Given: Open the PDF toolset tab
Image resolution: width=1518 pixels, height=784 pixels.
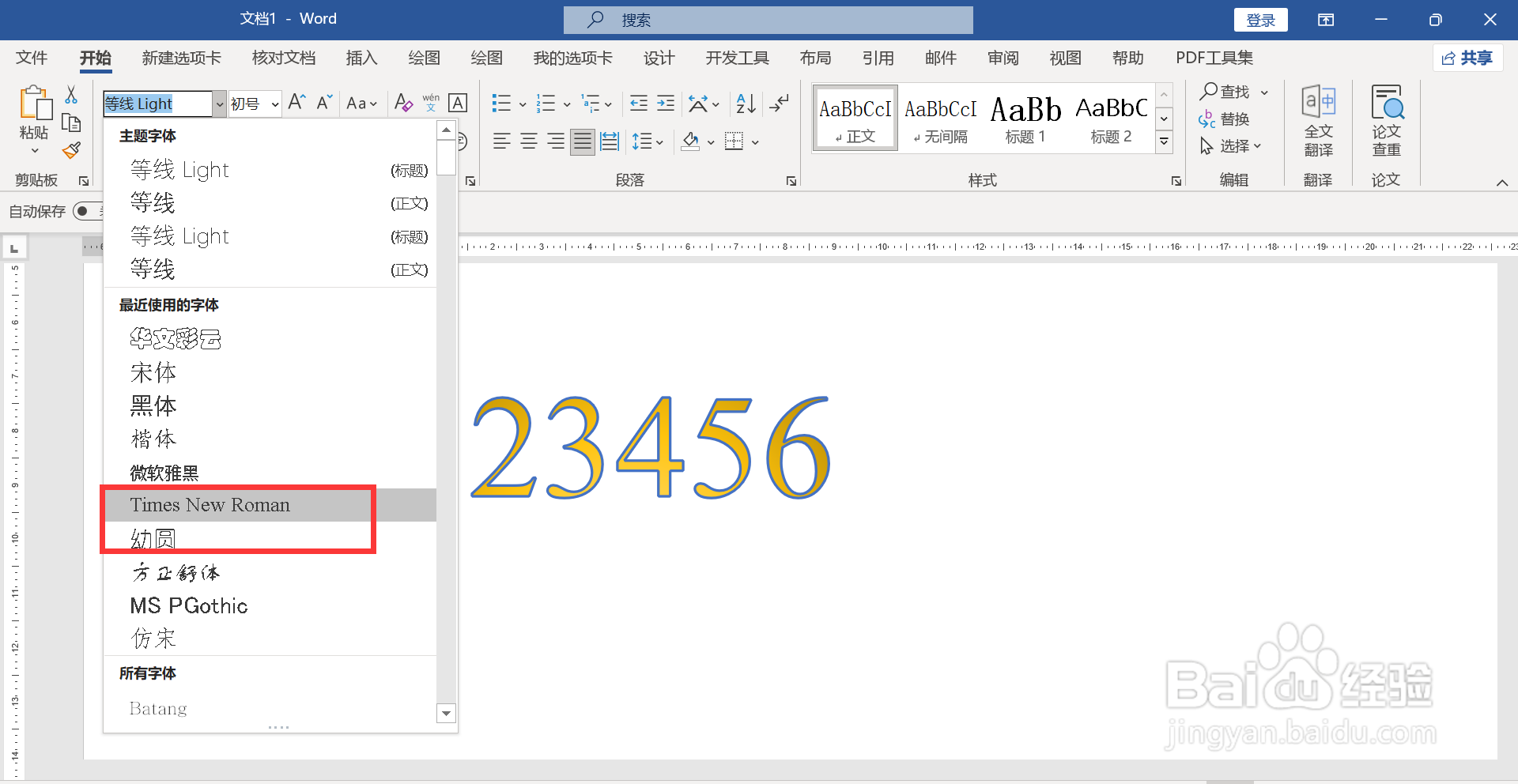Looking at the screenshot, I should pyautogui.click(x=1214, y=58).
